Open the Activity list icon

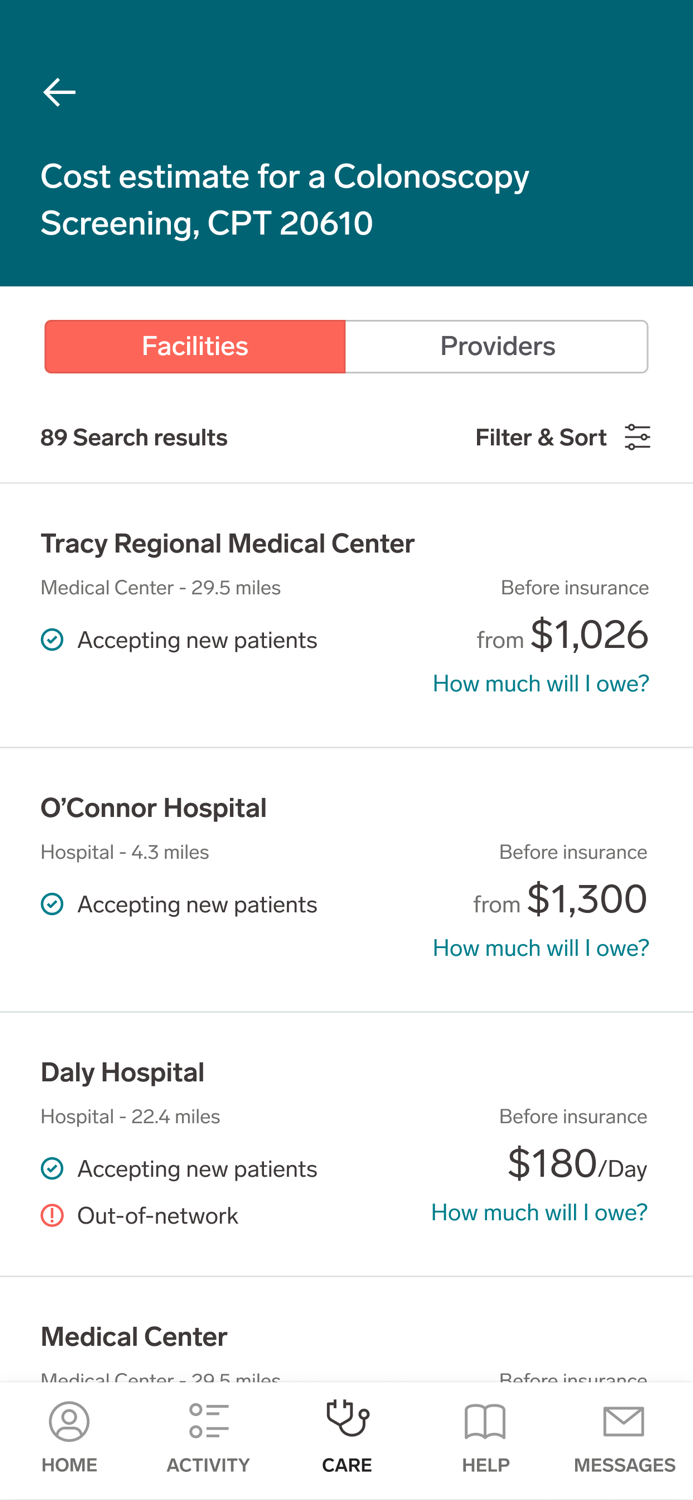207,1421
